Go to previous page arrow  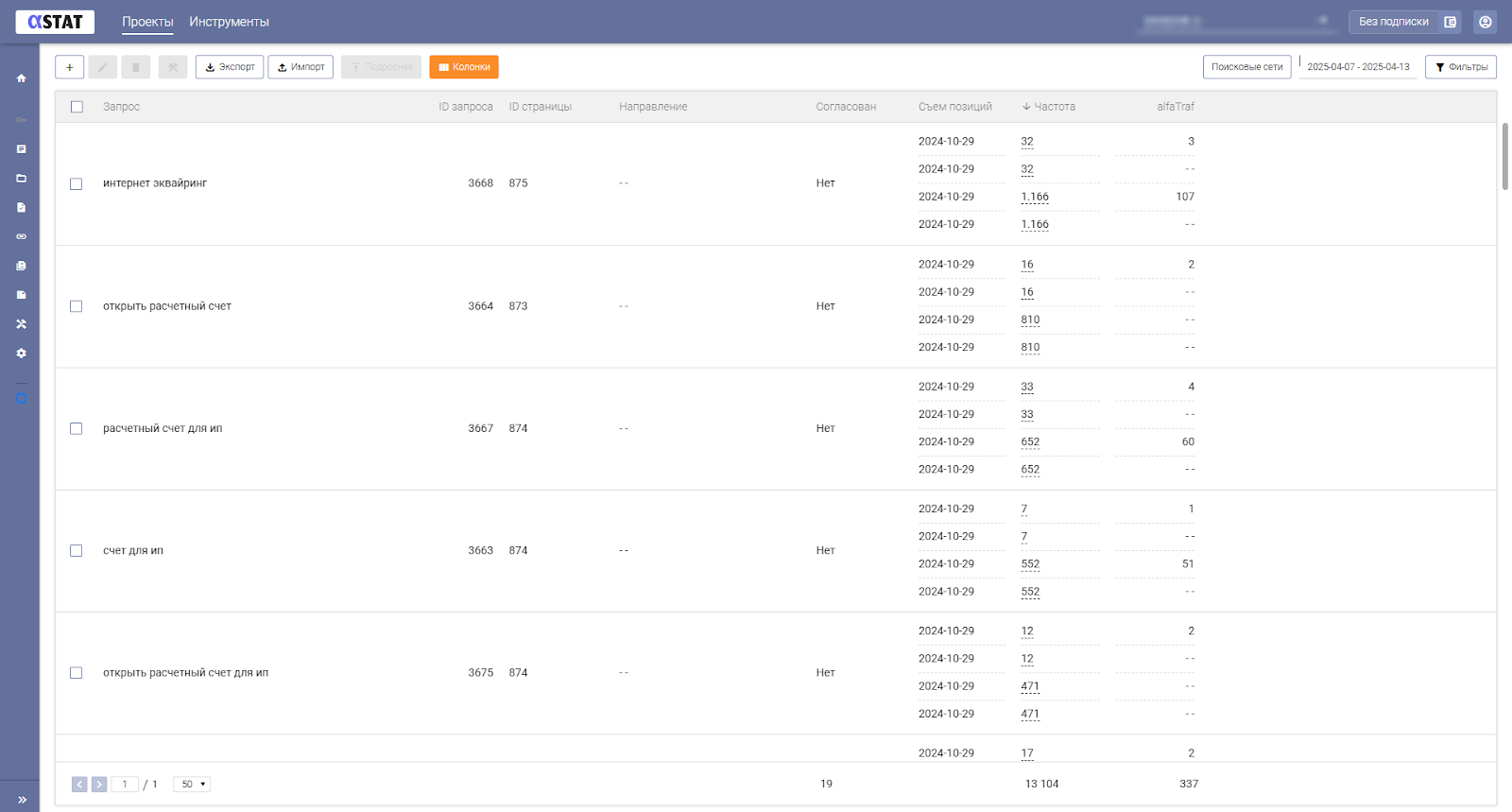tap(79, 785)
